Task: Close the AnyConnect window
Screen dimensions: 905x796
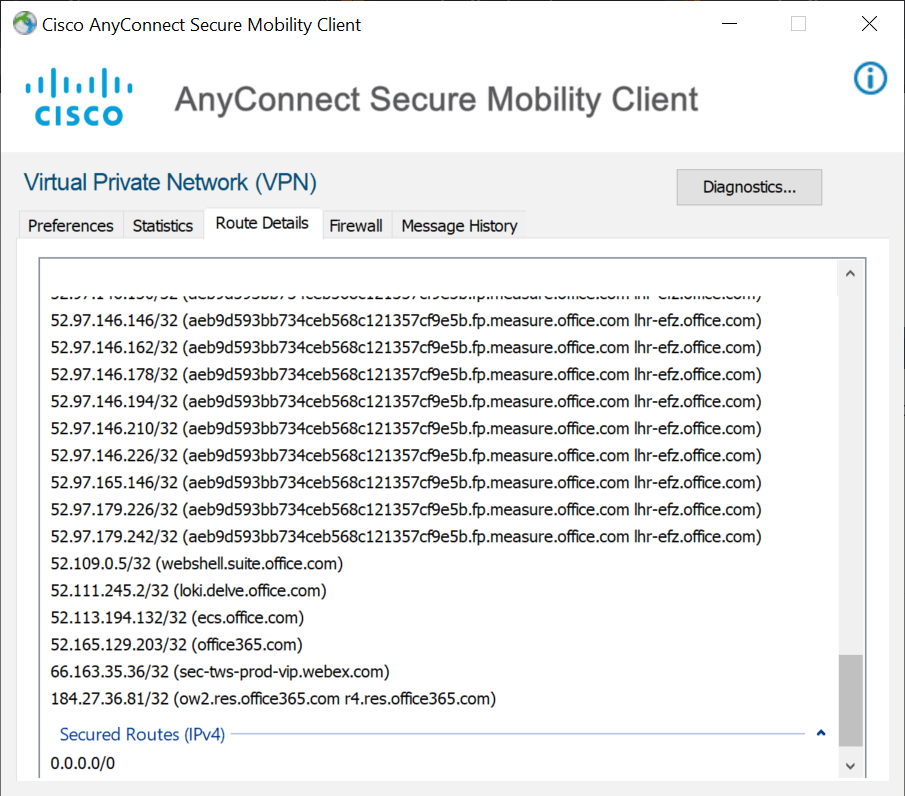Action: click(x=868, y=24)
